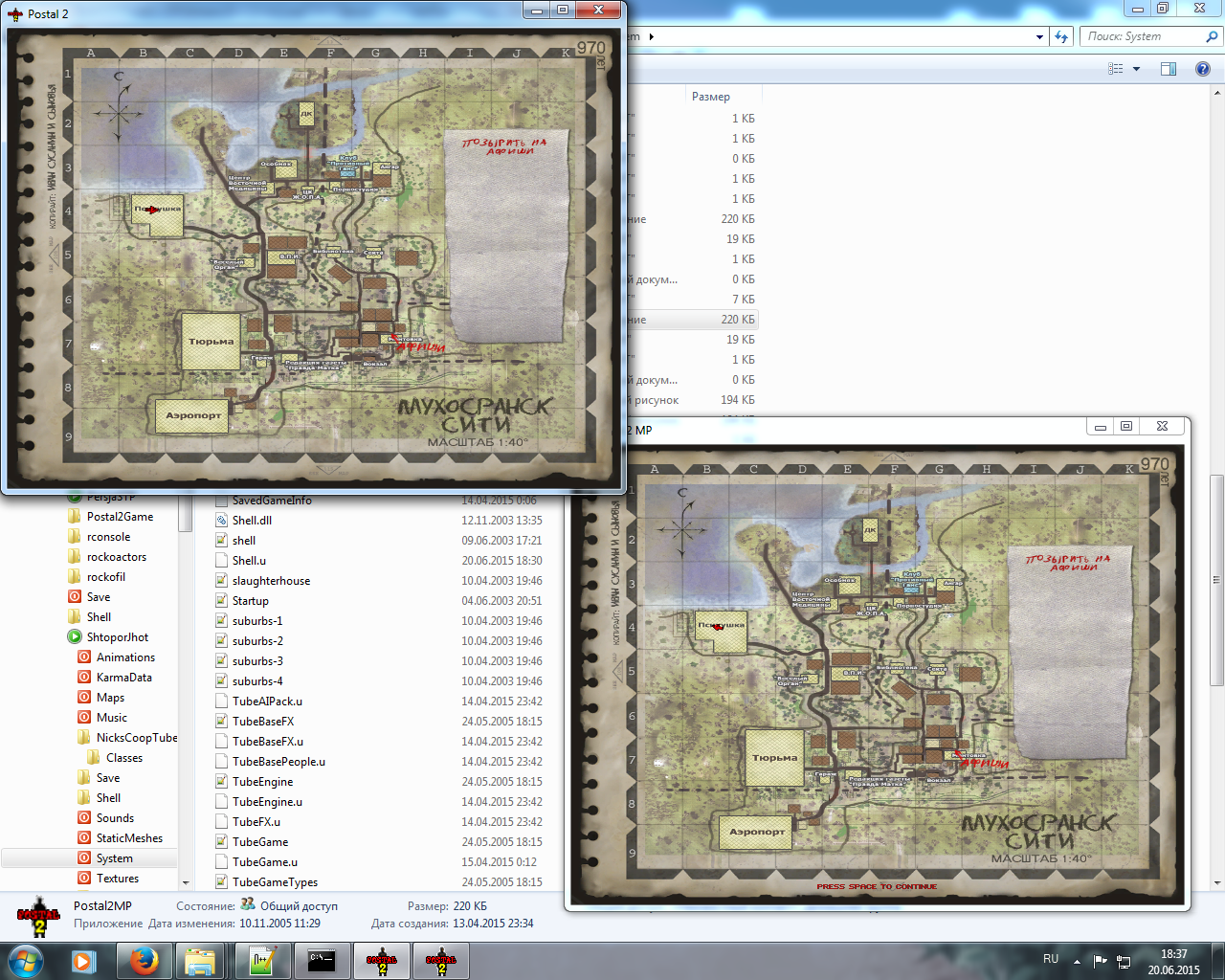Click the 'Общий доступ' sharing status

coord(299,905)
